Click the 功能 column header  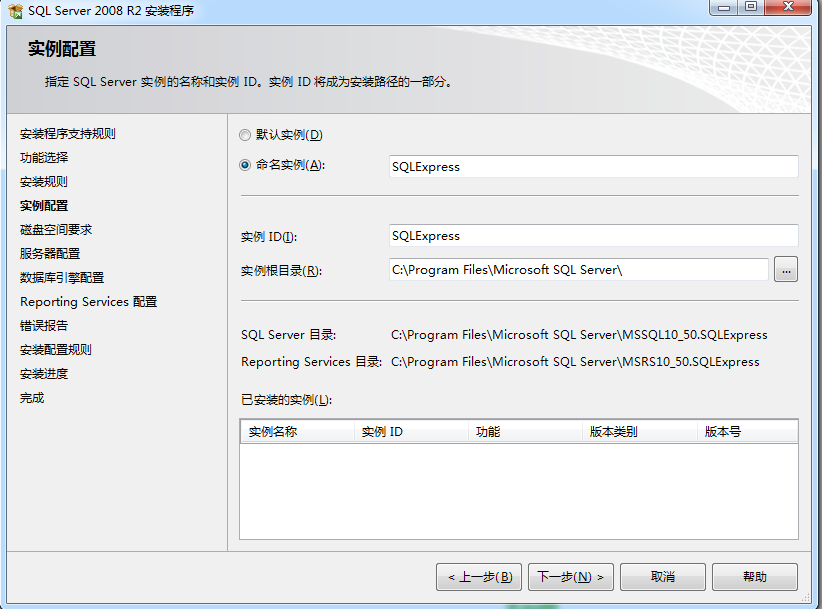525,432
